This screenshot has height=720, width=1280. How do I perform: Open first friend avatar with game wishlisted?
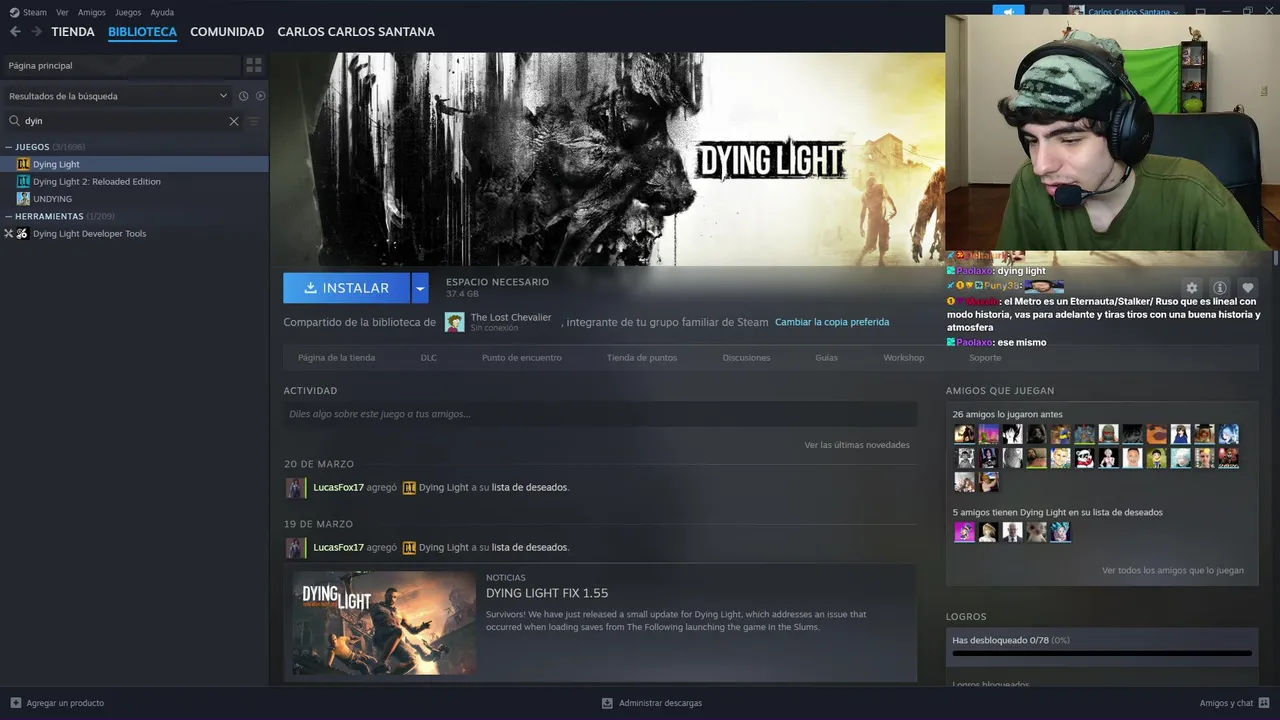[x=964, y=532]
